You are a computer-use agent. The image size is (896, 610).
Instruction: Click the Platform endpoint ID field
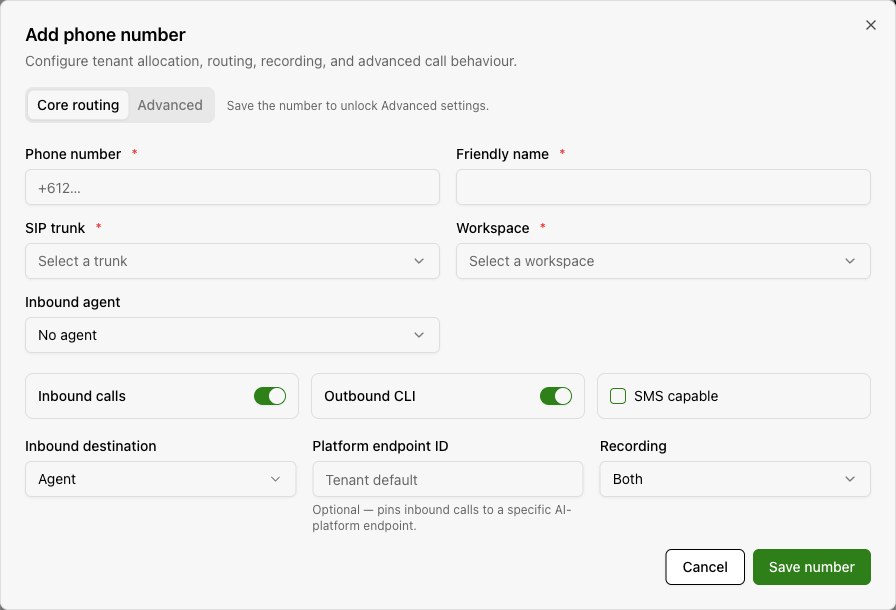[447, 479]
